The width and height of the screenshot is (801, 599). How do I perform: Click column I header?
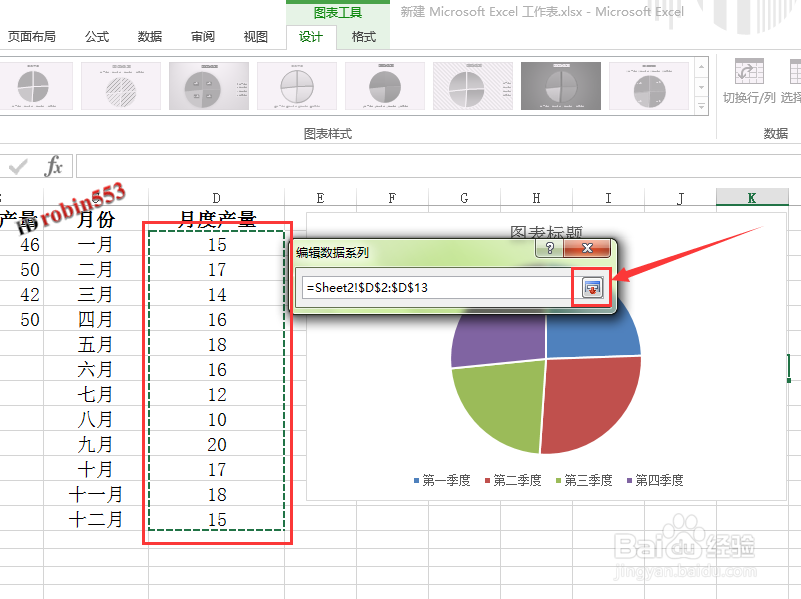pyautogui.click(x=608, y=198)
